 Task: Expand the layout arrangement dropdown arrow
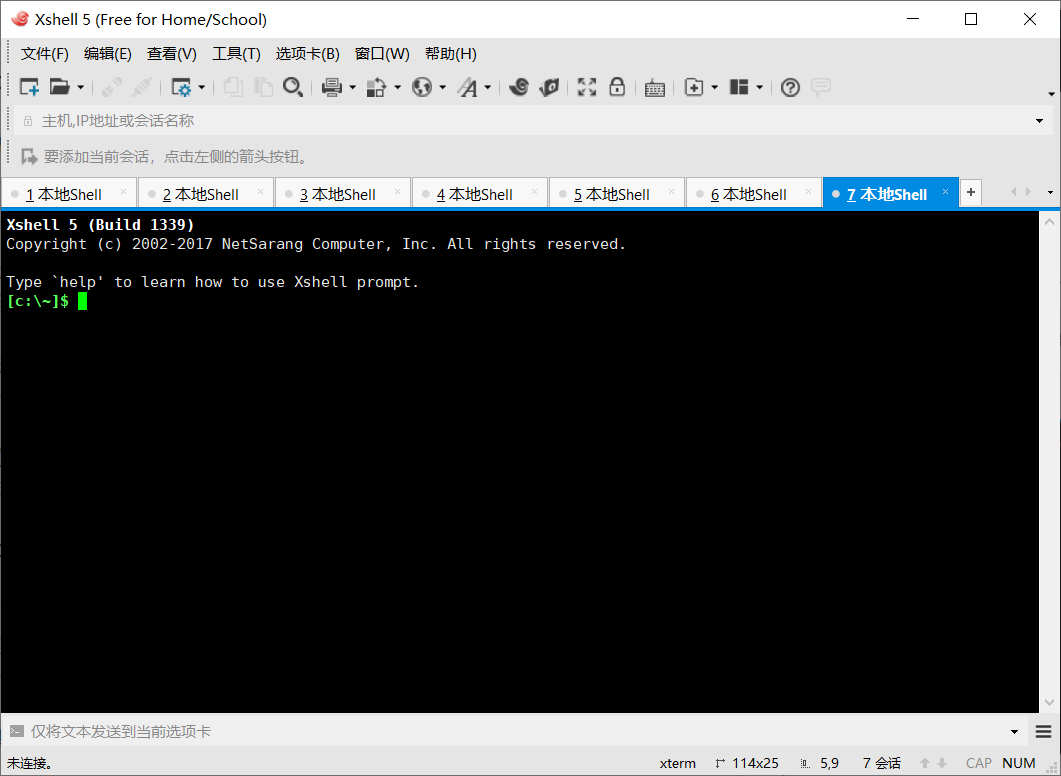coord(759,88)
